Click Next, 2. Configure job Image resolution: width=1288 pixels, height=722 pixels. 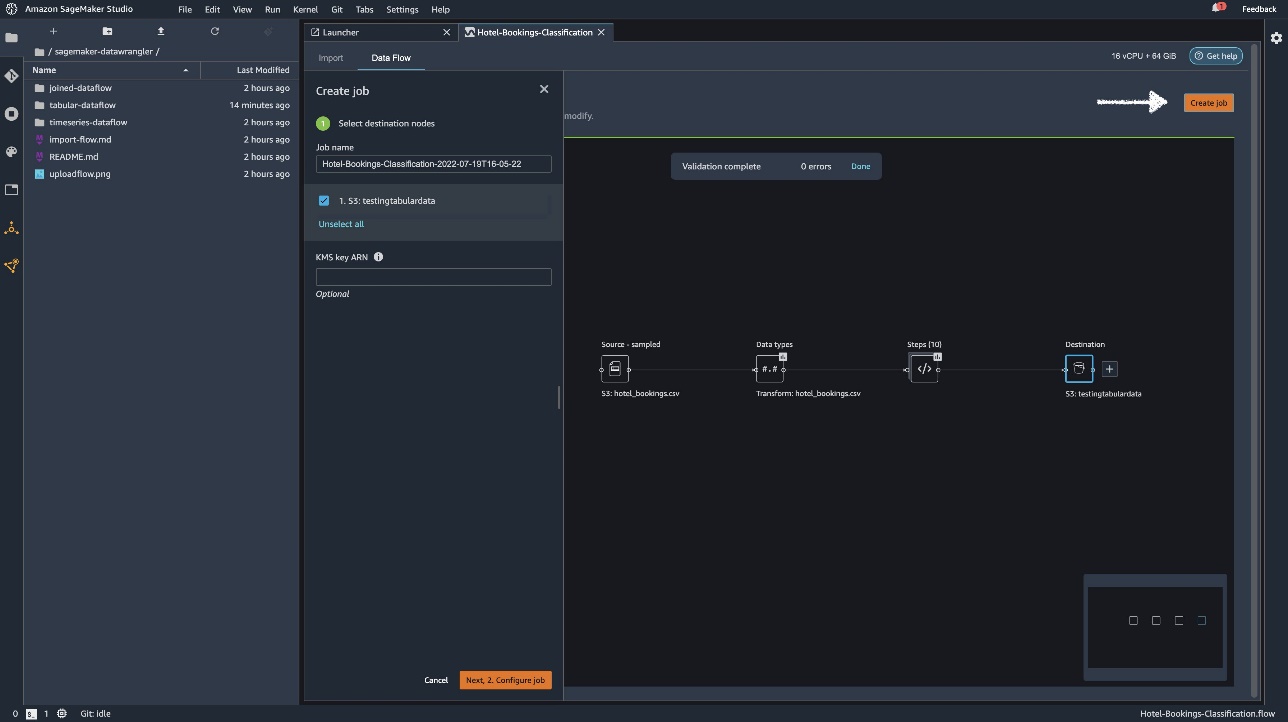[505, 680]
